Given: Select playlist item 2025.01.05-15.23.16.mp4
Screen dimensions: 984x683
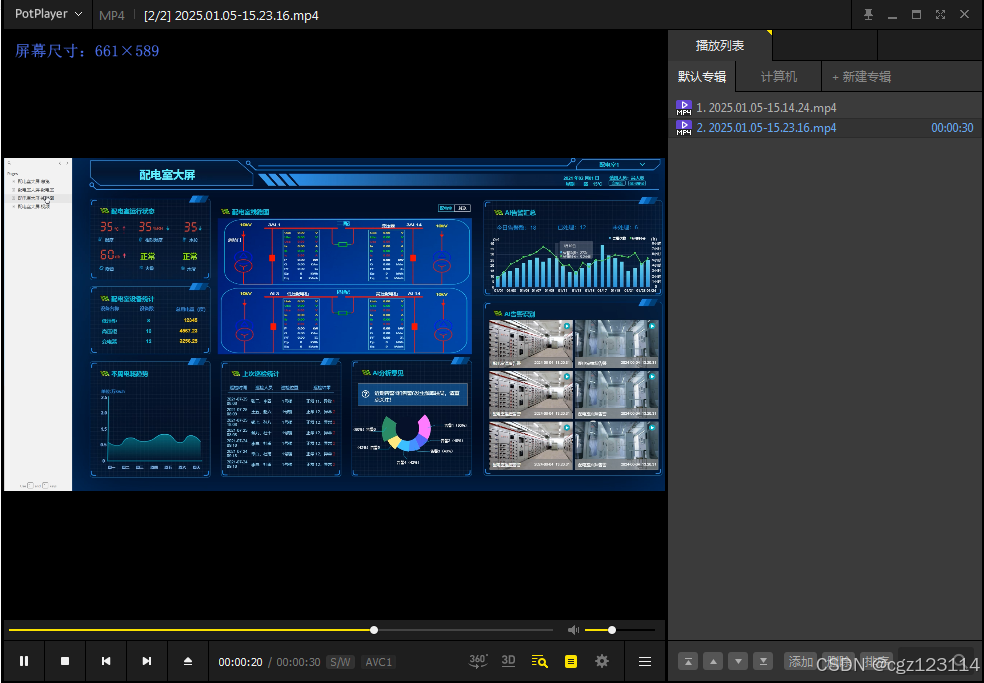Looking at the screenshot, I should (x=825, y=128).
